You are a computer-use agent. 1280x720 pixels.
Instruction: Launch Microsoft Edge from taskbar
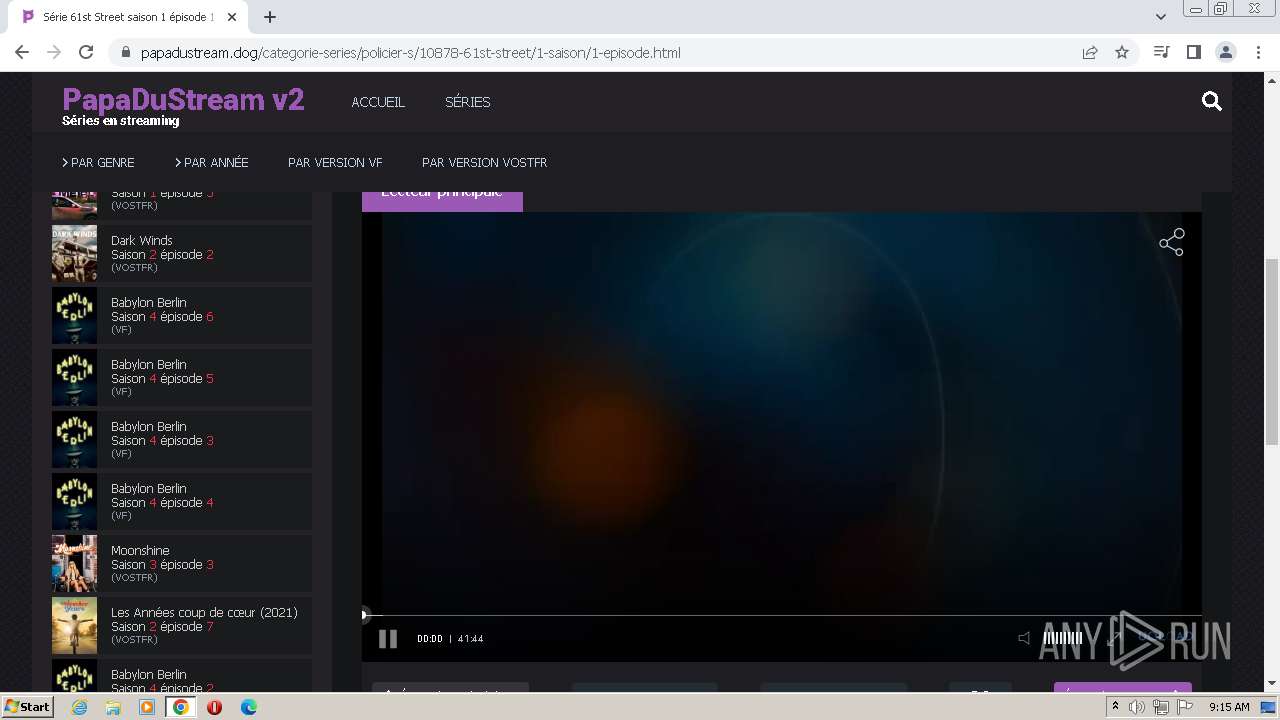point(248,707)
